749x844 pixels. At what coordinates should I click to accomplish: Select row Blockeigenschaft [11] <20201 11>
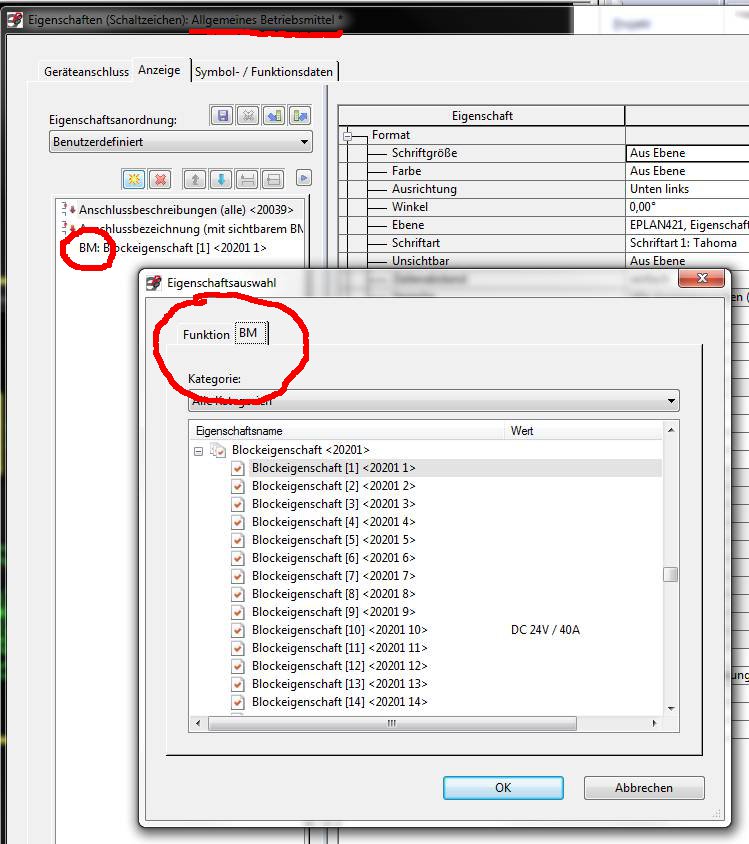(340, 648)
